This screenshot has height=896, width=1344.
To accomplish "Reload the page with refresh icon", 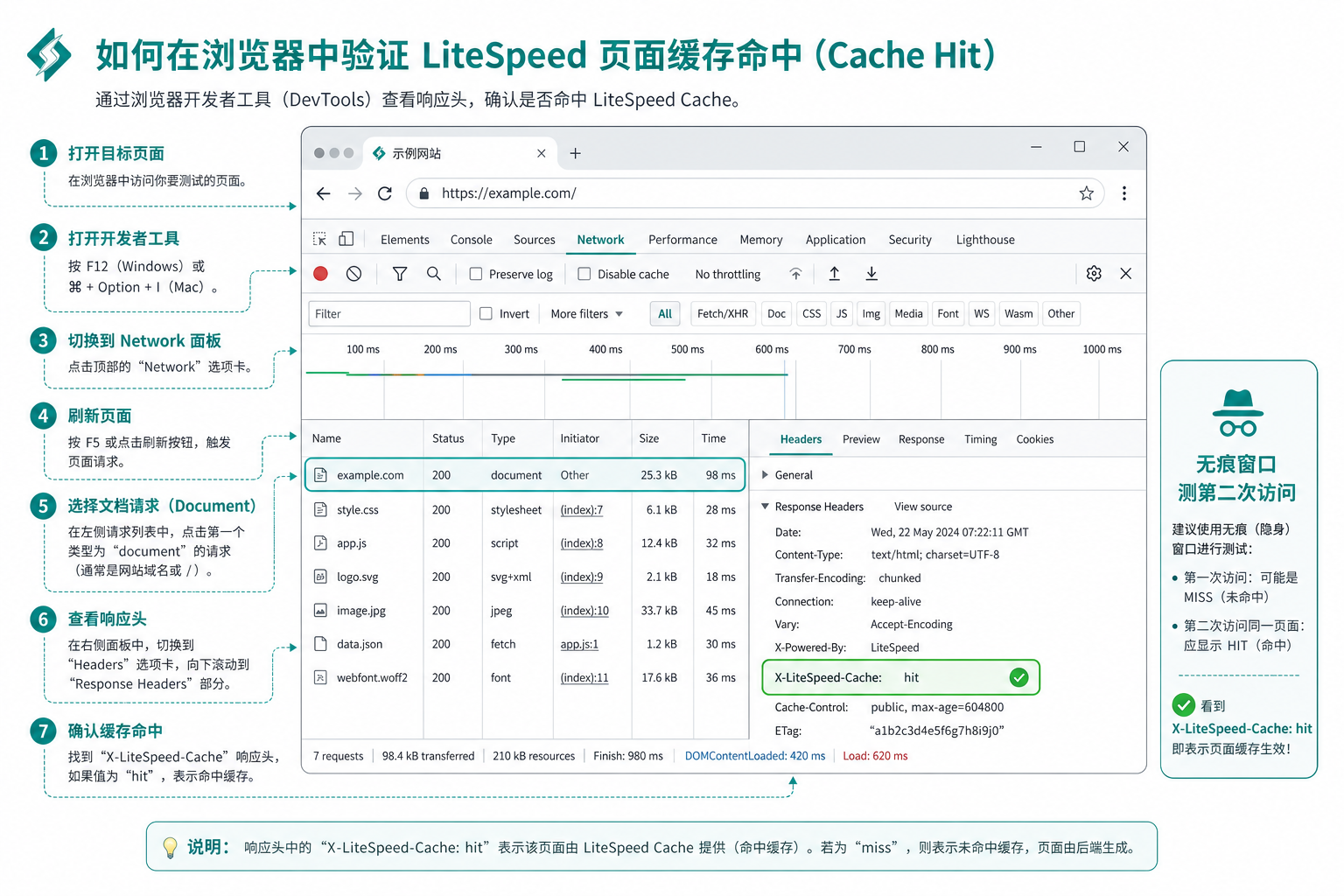I will pyautogui.click(x=385, y=193).
